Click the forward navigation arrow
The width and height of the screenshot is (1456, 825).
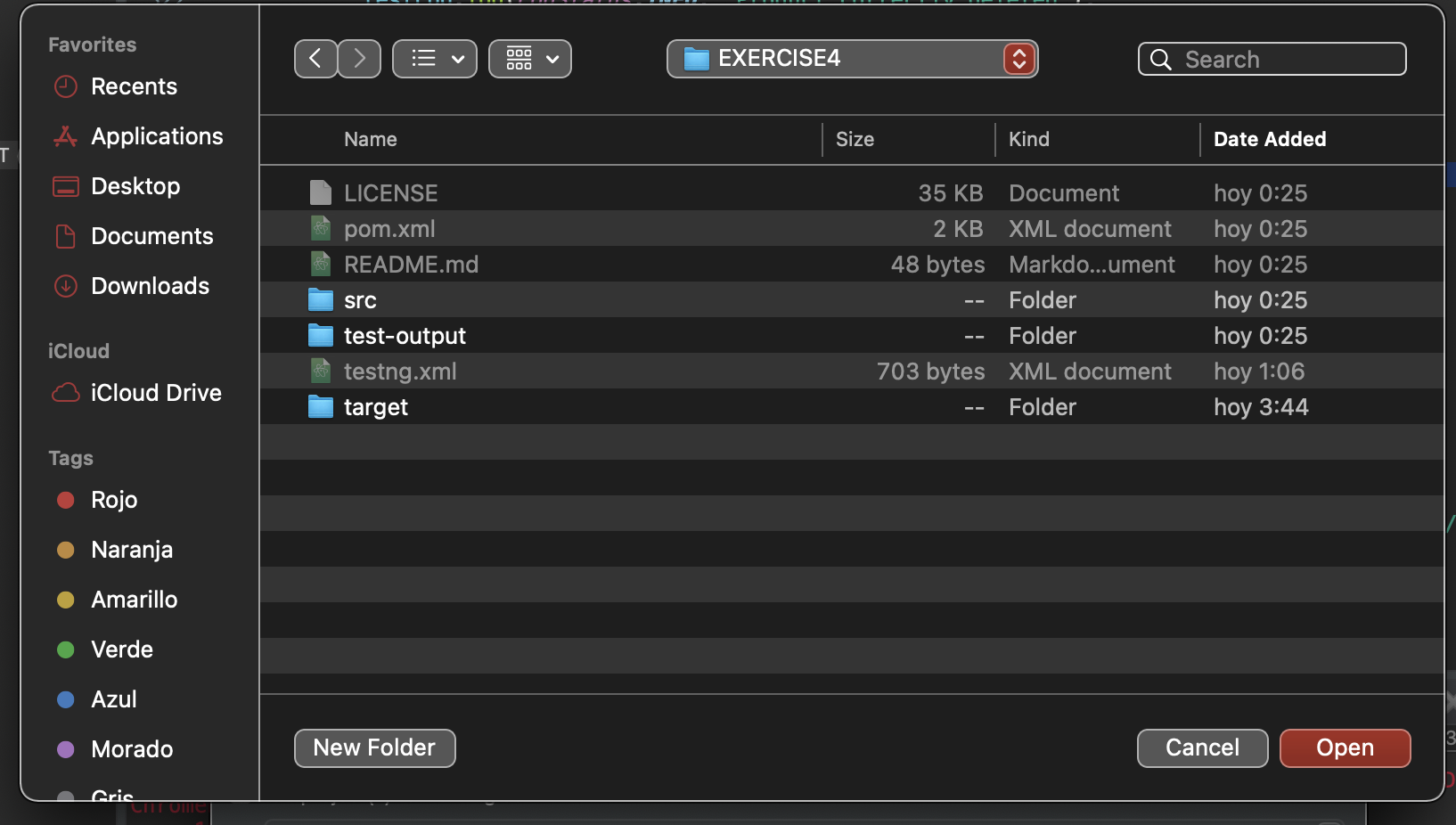[359, 58]
